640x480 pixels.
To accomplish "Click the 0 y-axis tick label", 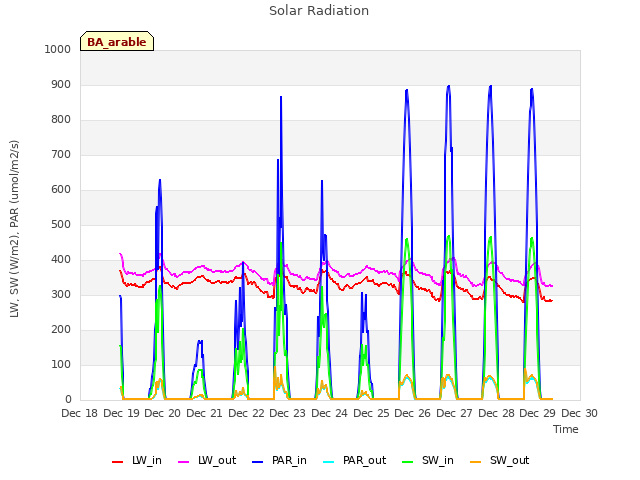I will pyautogui.click(x=68, y=400).
